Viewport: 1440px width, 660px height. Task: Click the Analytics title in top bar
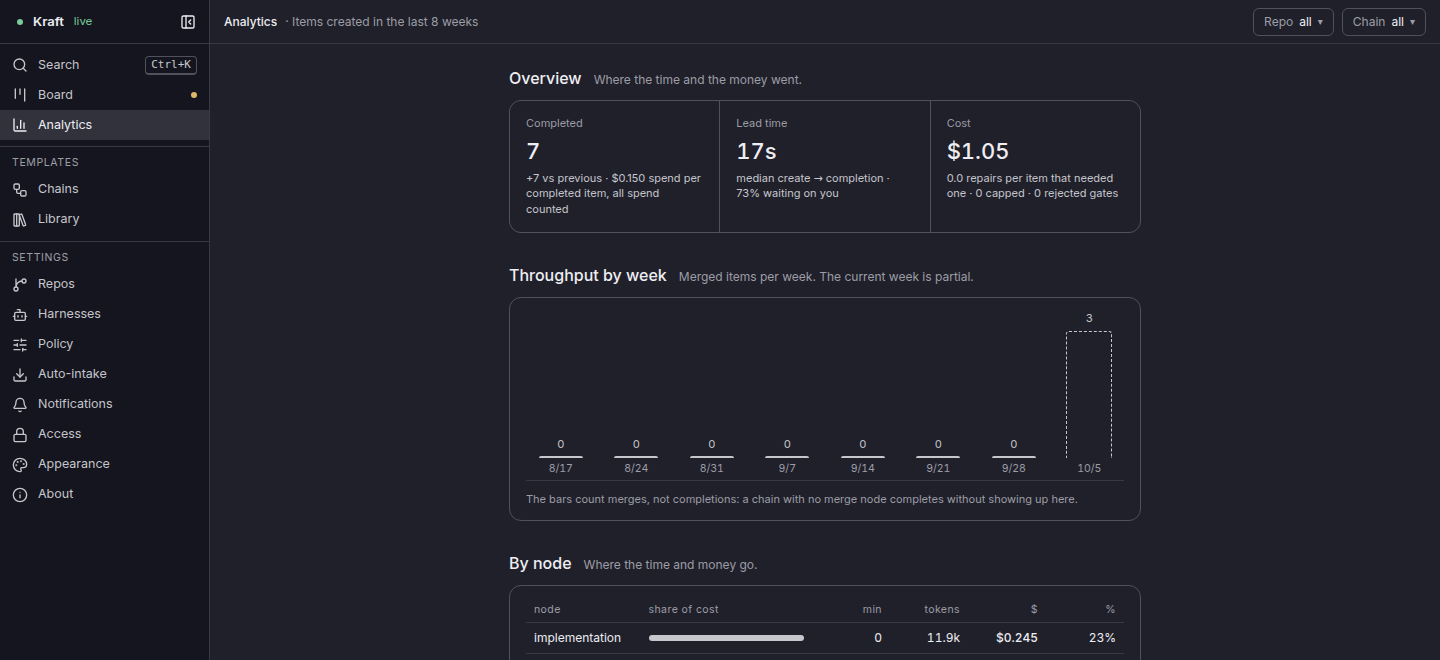point(250,22)
